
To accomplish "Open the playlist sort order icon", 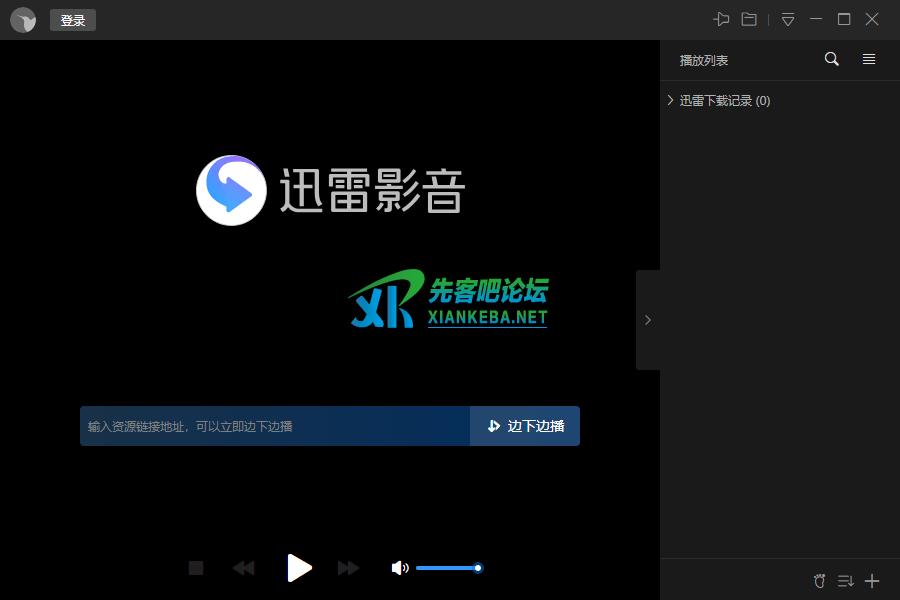I will [846, 581].
